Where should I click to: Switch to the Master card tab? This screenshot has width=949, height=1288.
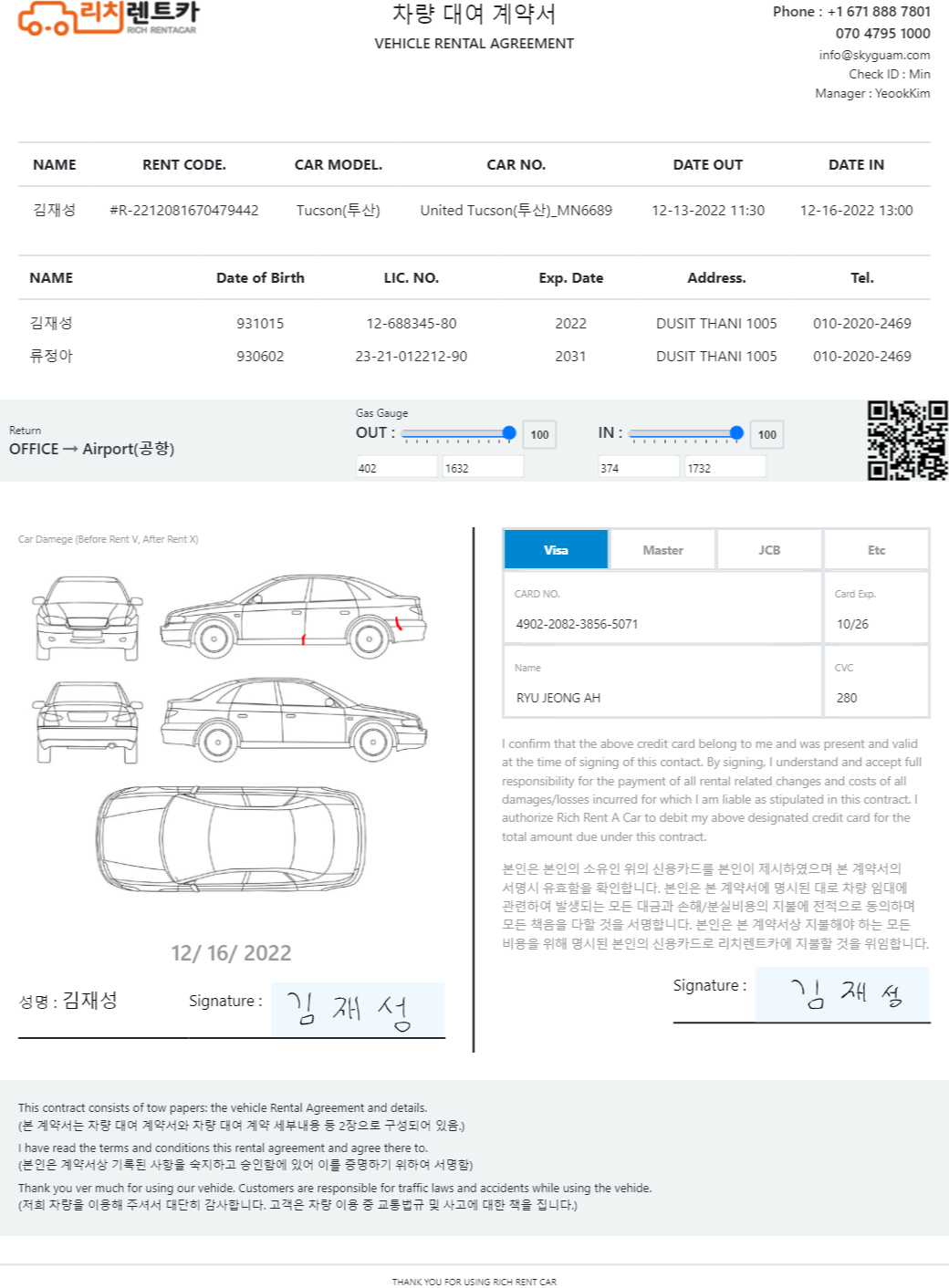click(662, 550)
